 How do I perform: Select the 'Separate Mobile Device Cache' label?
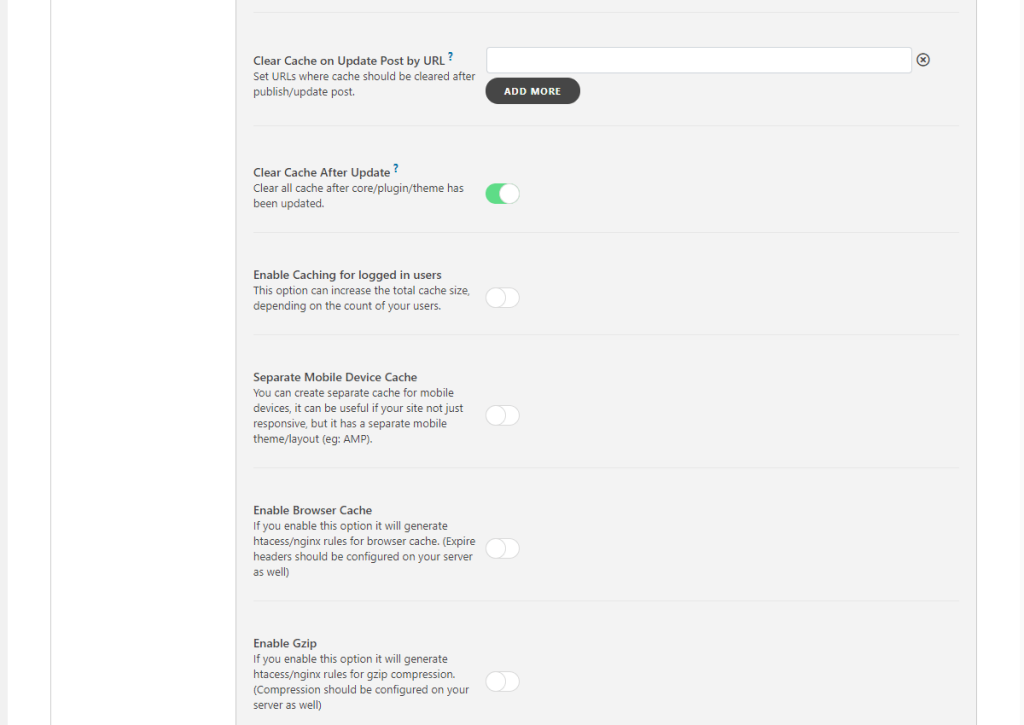[x=335, y=378]
